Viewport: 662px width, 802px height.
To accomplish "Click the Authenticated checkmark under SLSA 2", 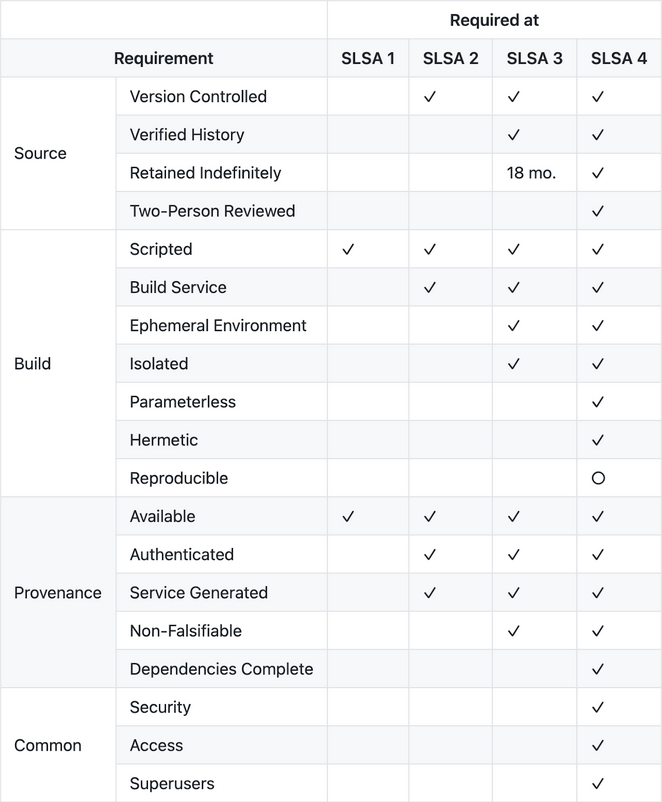I will (430, 554).
